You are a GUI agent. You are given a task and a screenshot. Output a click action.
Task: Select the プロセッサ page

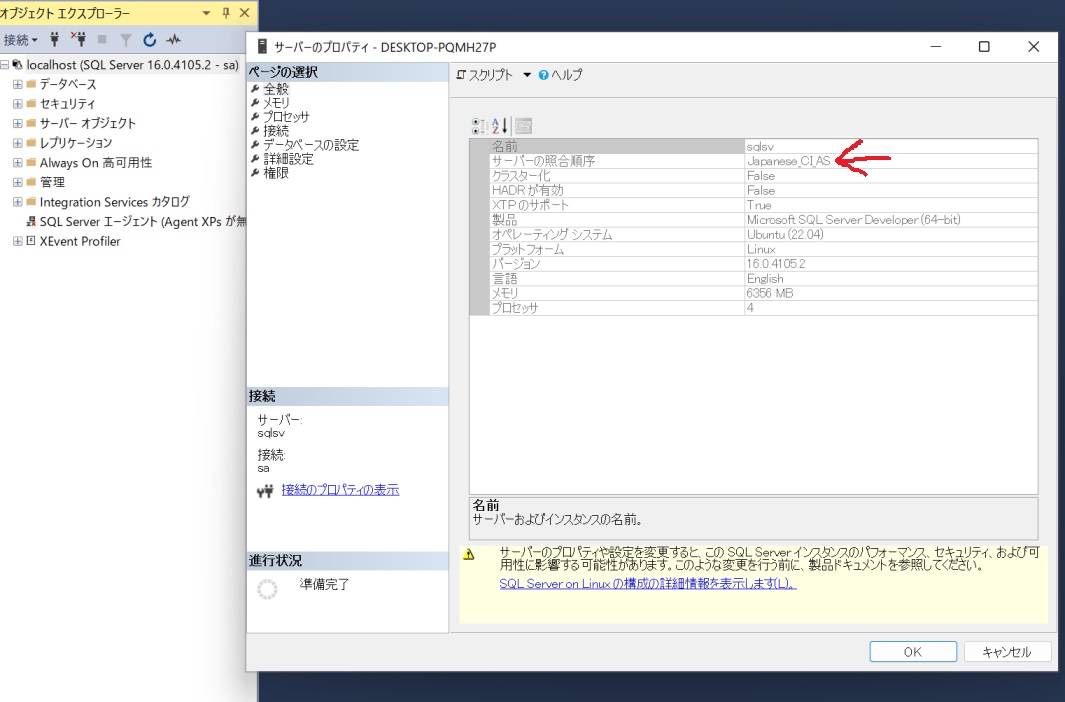(x=286, y=117)
